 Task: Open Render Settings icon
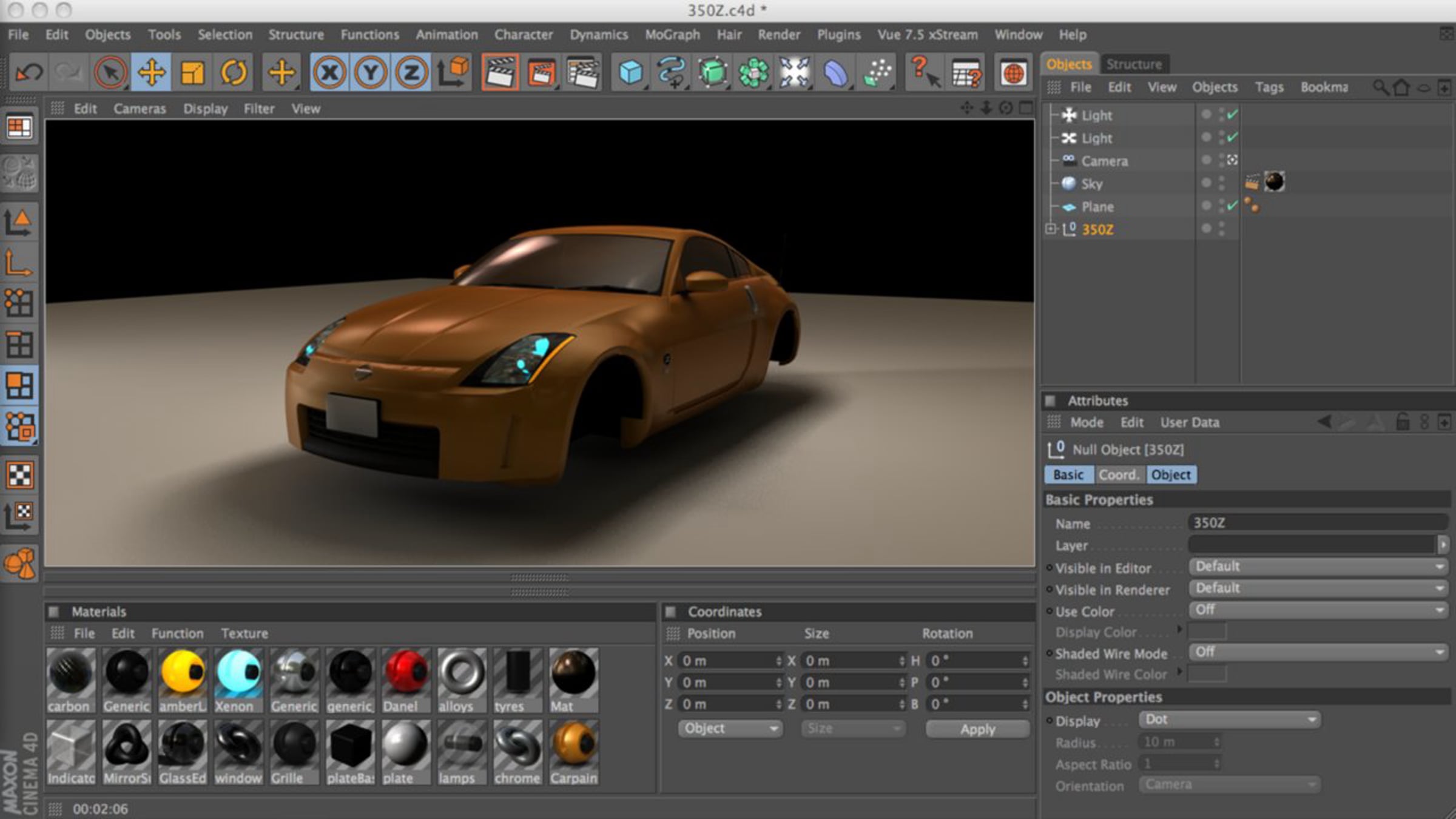[x=582, y=73]
